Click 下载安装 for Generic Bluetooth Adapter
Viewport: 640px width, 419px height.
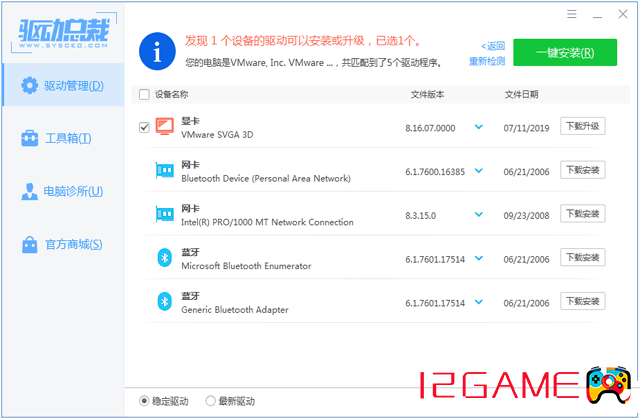click(582, 301)
